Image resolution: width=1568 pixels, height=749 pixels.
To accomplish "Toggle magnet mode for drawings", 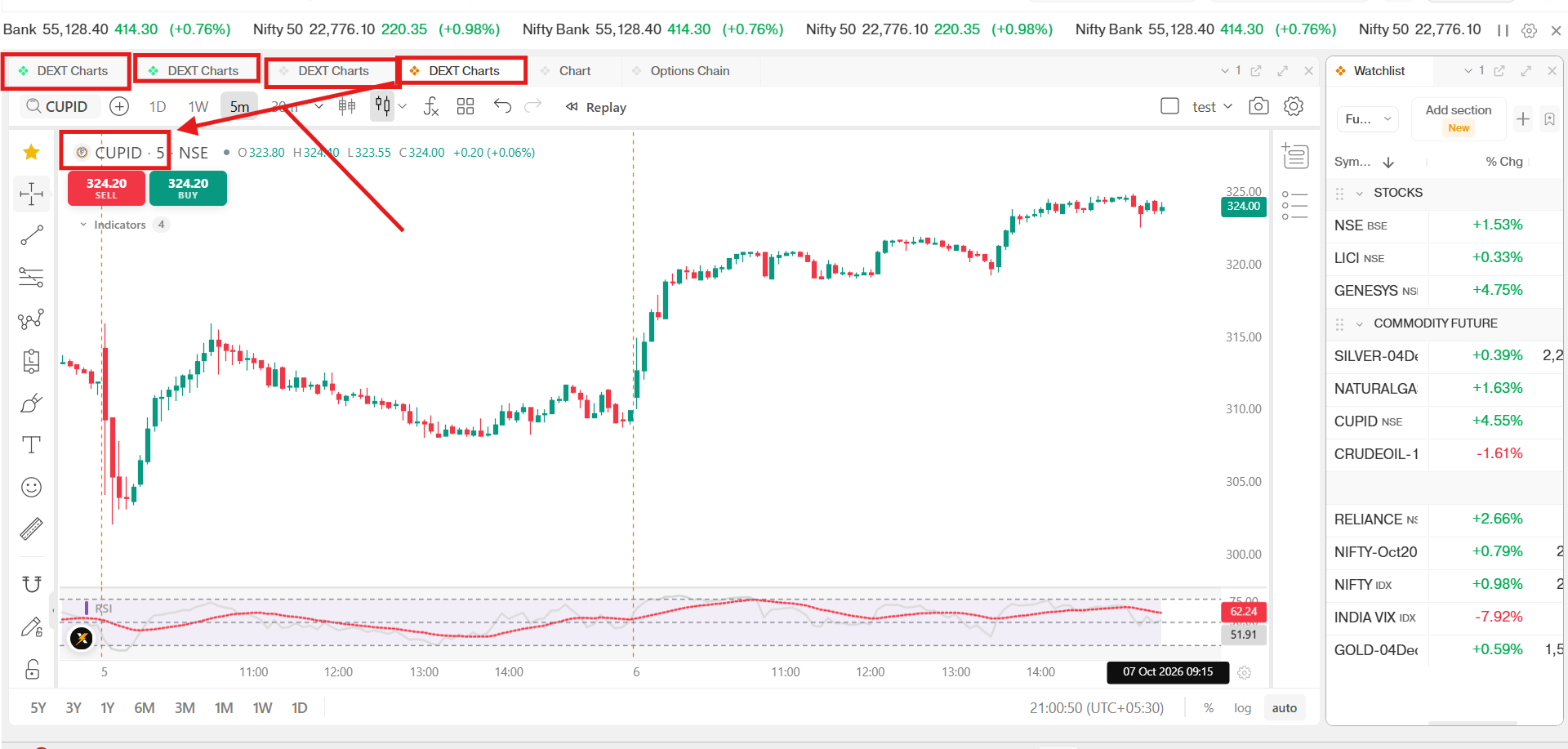I will [x=31, y=584].
